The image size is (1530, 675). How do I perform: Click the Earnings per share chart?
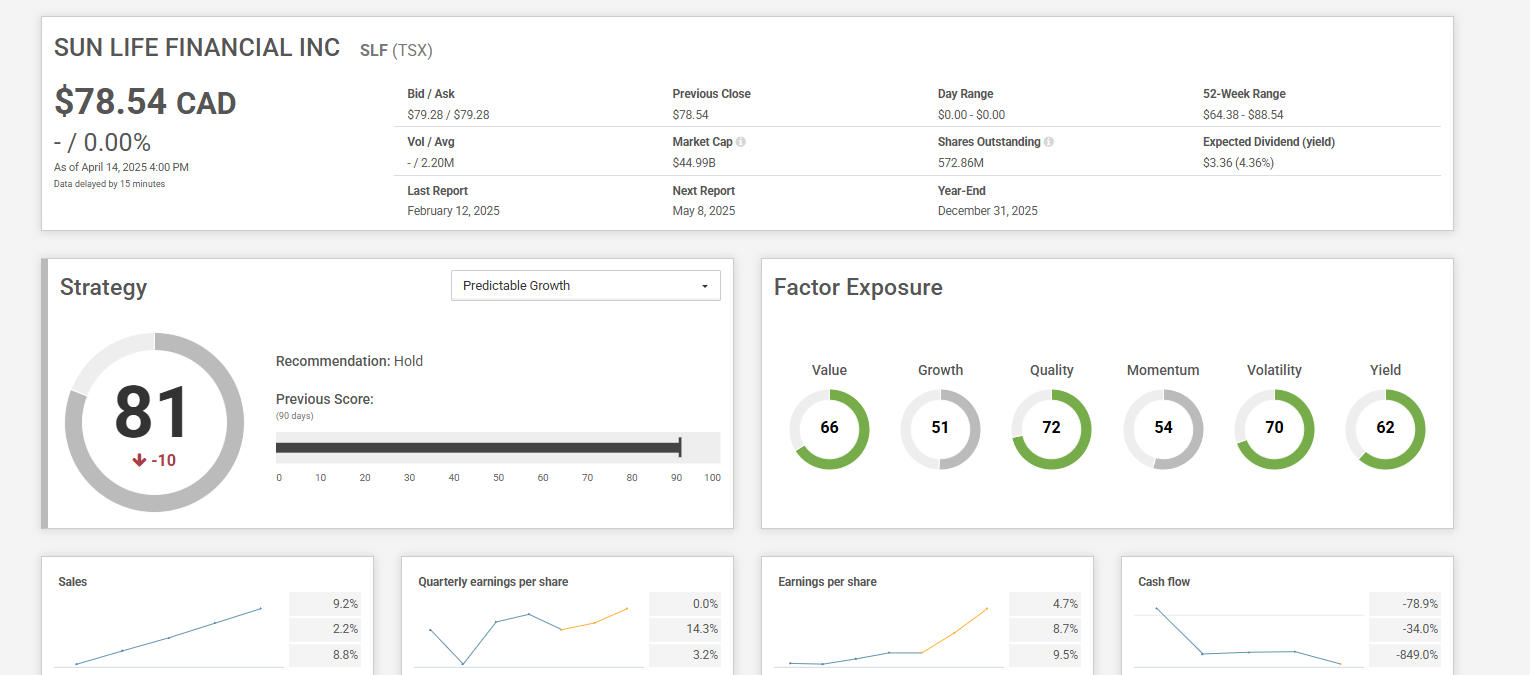(888, 636)
